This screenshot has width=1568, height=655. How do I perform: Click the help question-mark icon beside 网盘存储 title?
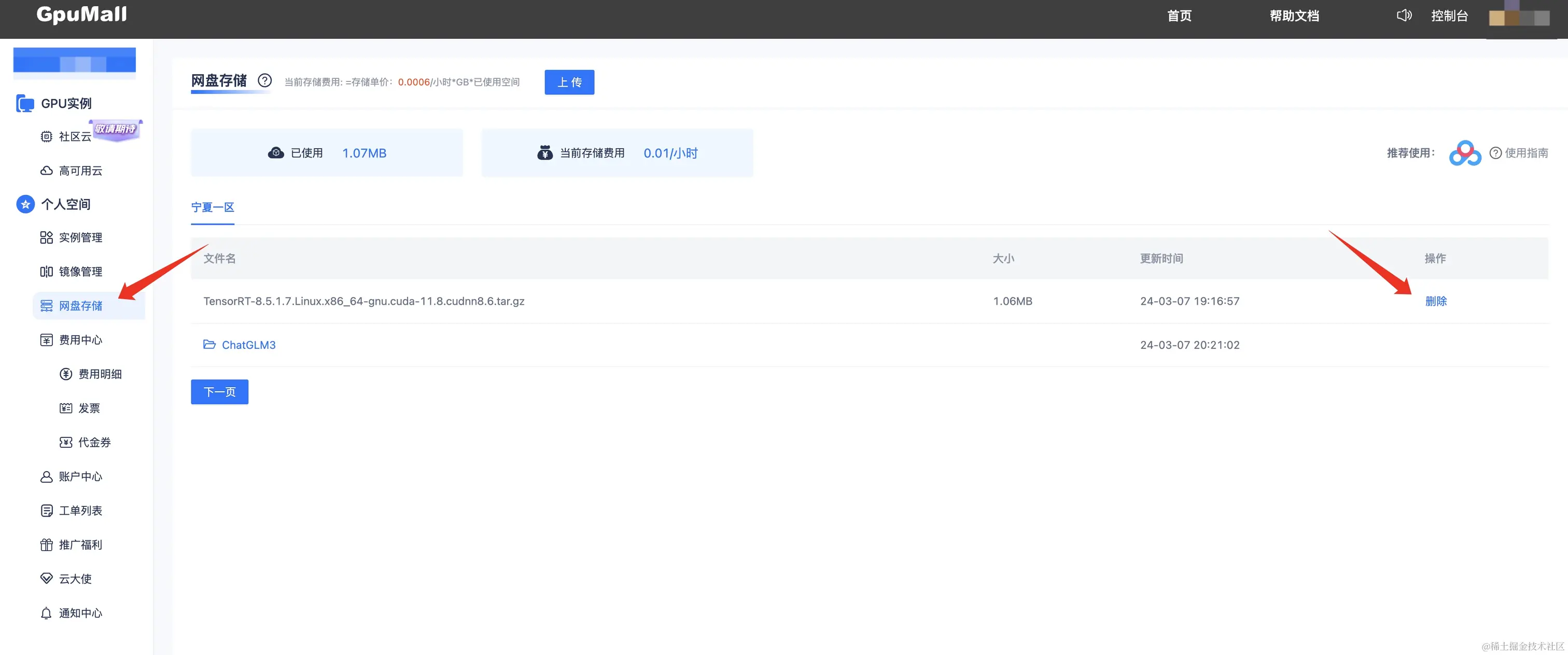click(x=264, y=80)
